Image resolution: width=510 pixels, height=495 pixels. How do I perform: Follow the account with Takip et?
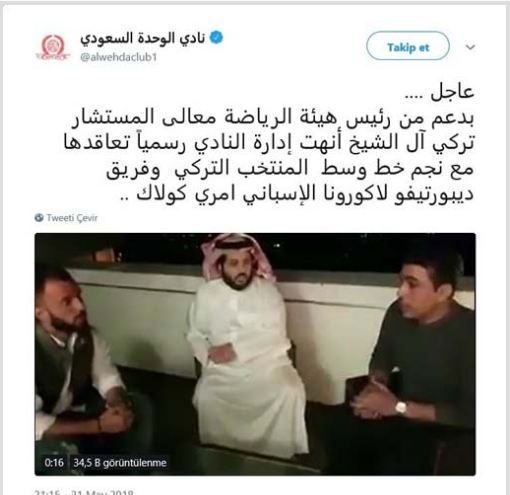click(x=408, y=46)
